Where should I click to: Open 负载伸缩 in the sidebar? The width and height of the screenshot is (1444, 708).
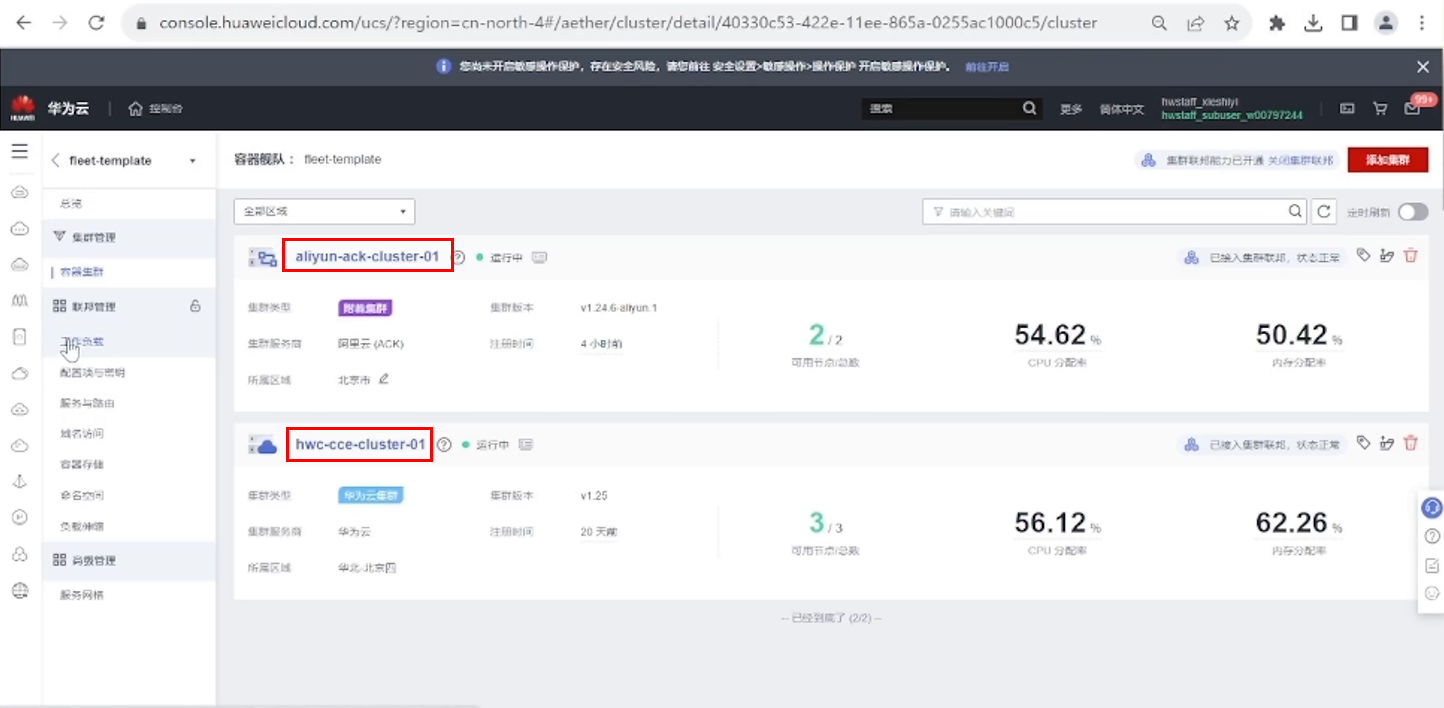pos(81,525)
